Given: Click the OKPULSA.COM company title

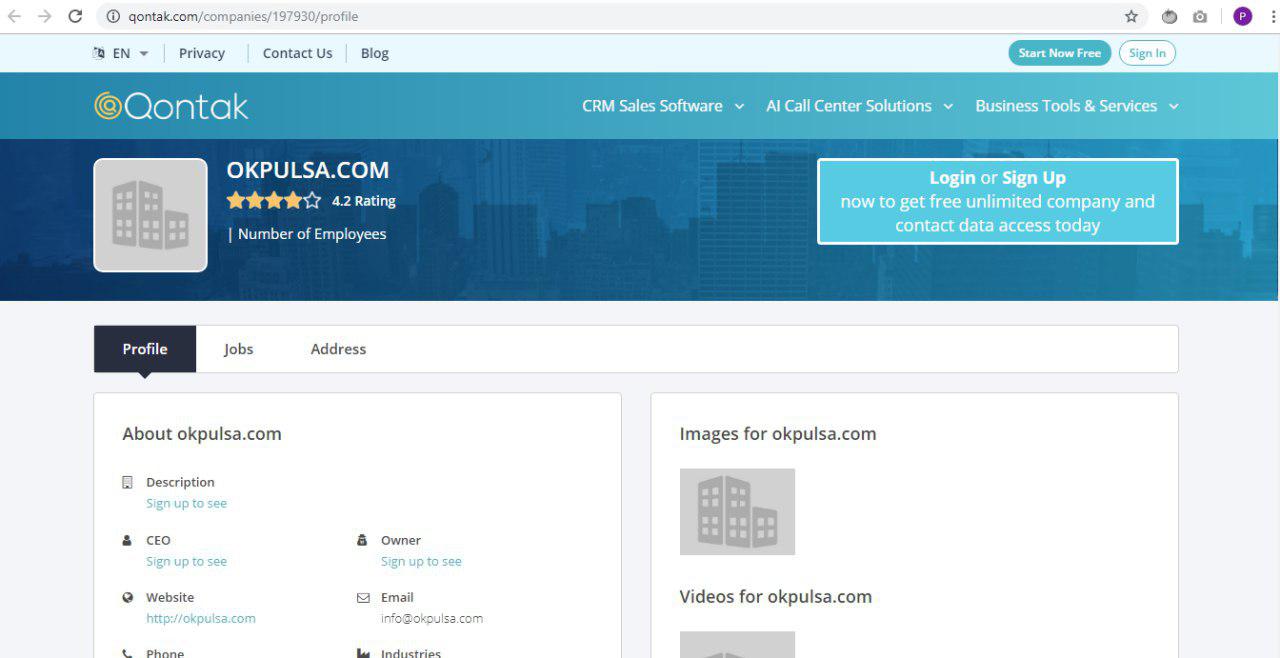Looking at the screenshot, I should coord(308,170).
